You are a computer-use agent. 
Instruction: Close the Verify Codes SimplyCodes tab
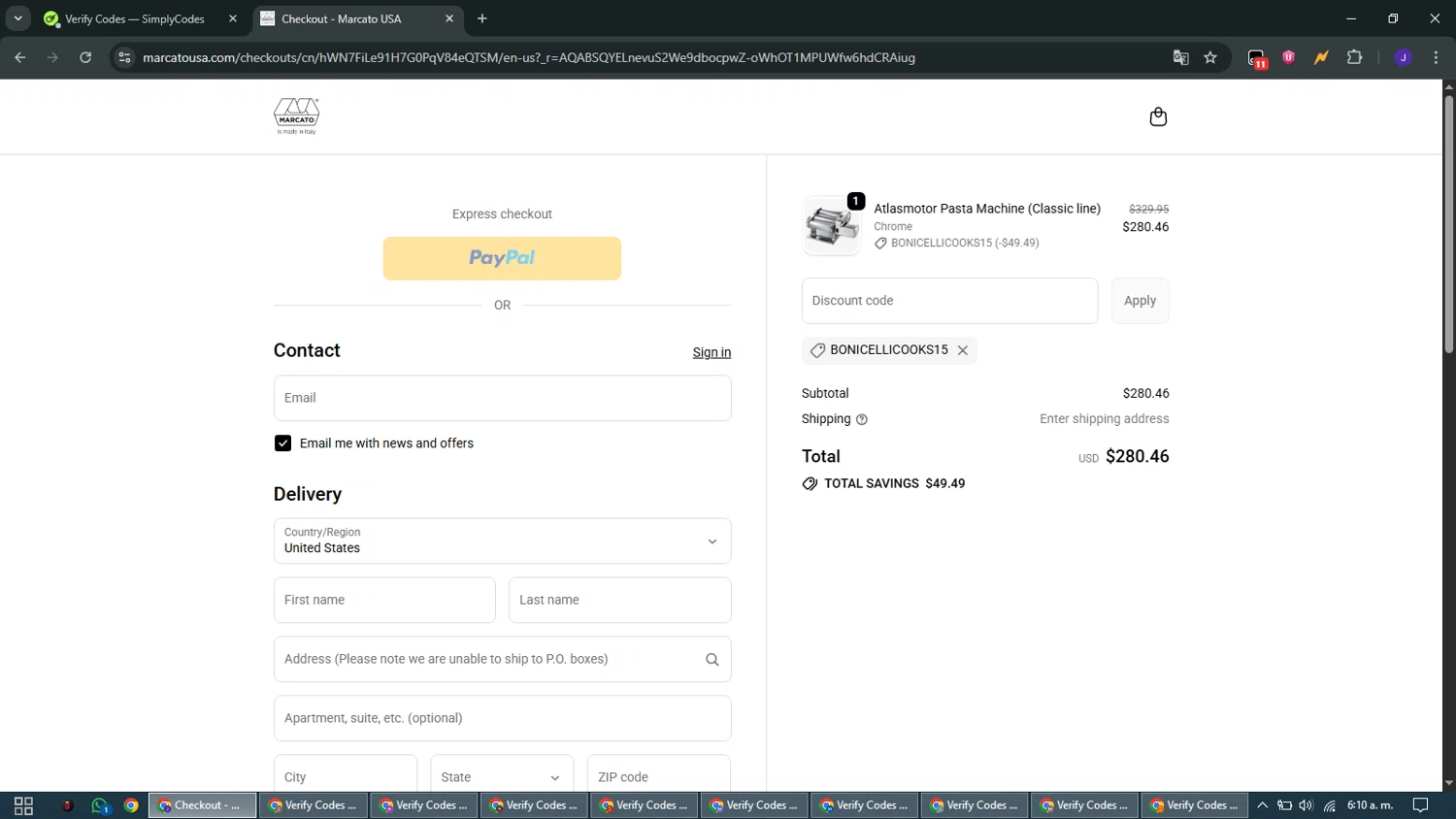click(233, 18)
